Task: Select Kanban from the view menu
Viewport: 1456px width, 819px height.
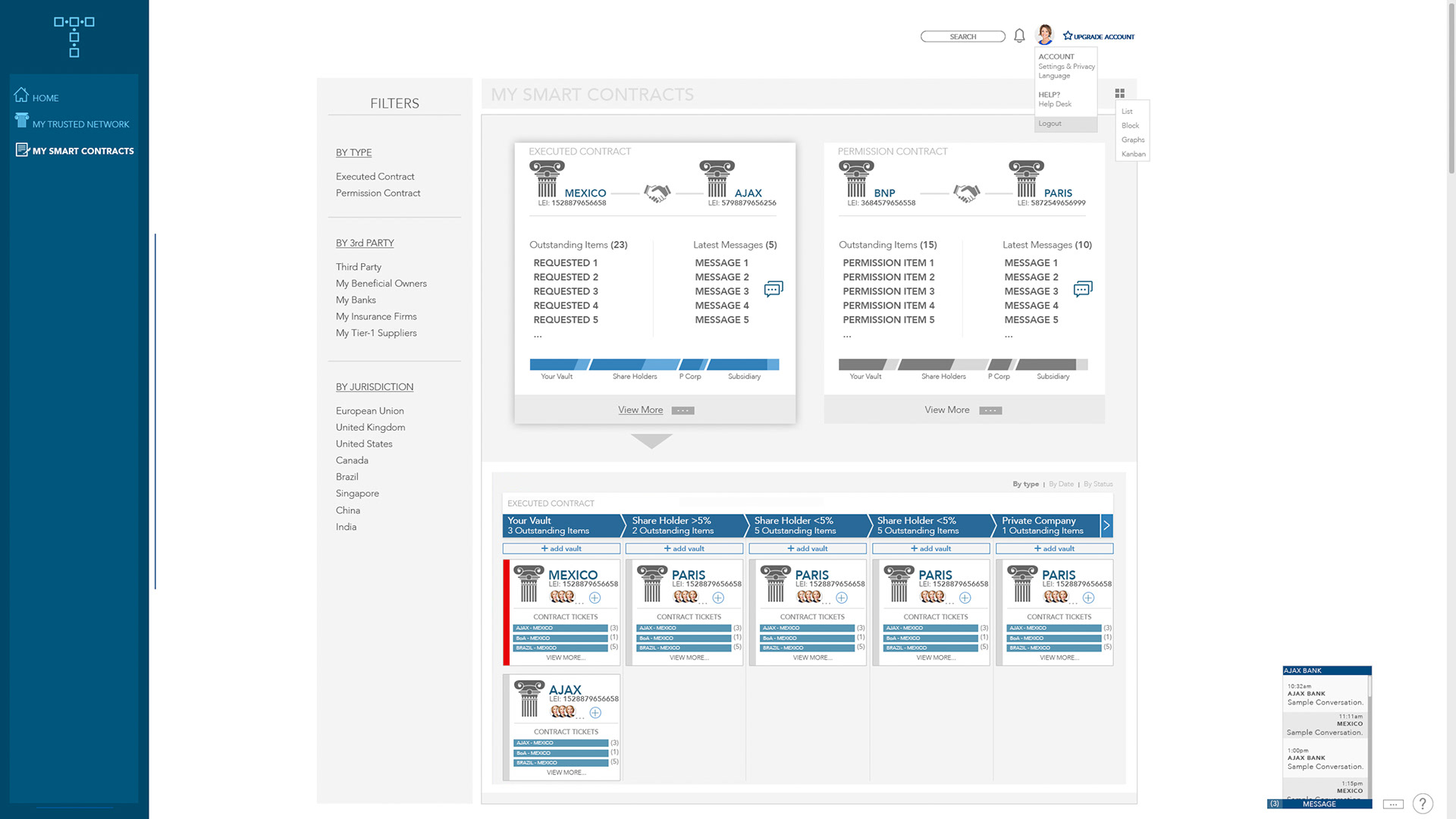Action: 1133,154
